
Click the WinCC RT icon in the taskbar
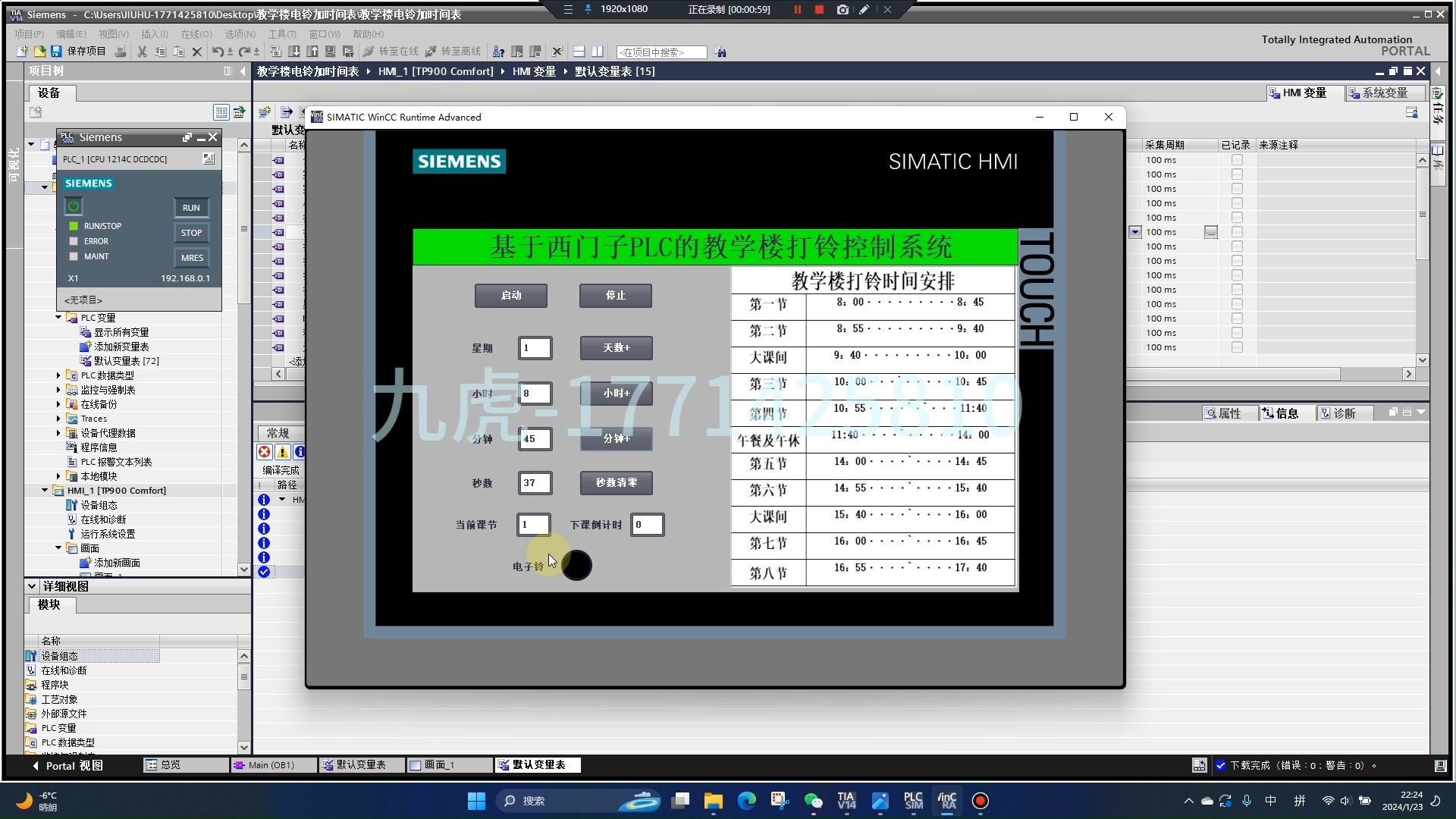click(x=947, y=801)
